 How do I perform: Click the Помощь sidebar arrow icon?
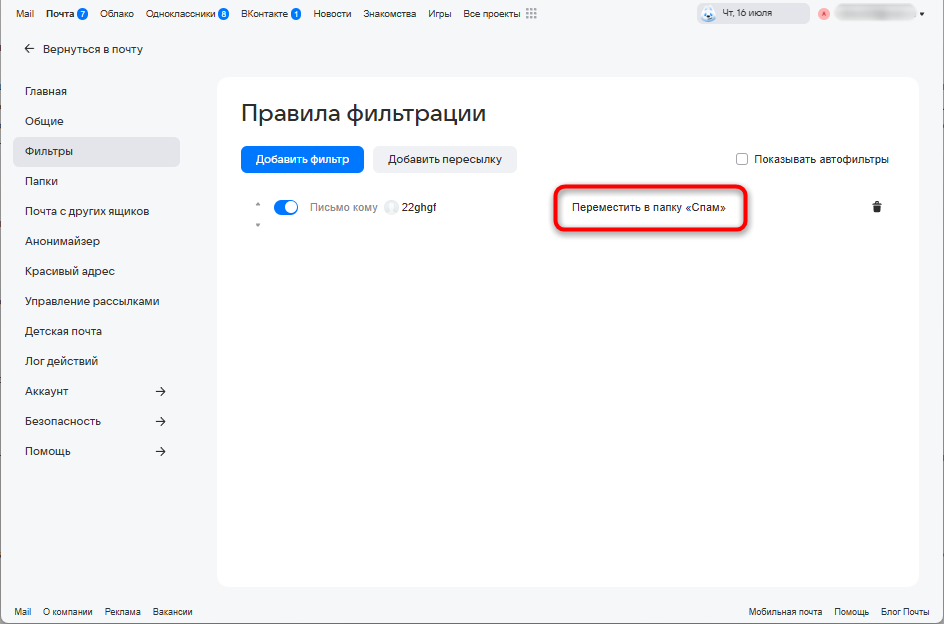point(160,451)
